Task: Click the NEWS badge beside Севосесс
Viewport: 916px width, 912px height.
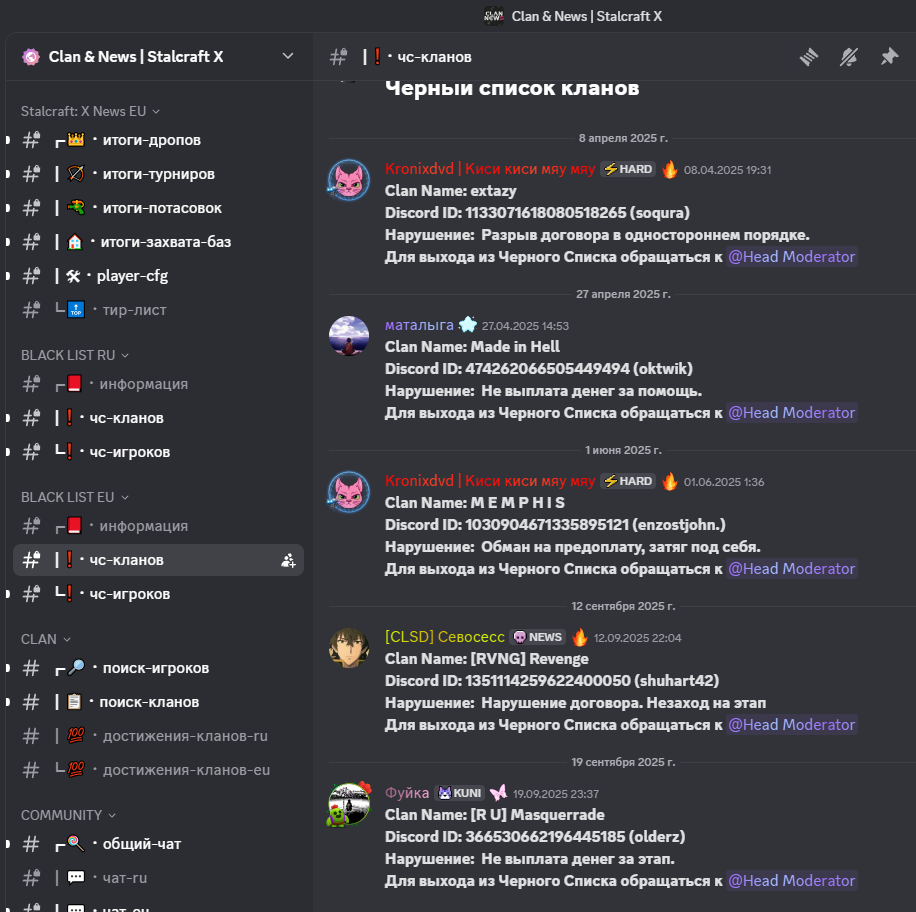Action: coord(537,637)
